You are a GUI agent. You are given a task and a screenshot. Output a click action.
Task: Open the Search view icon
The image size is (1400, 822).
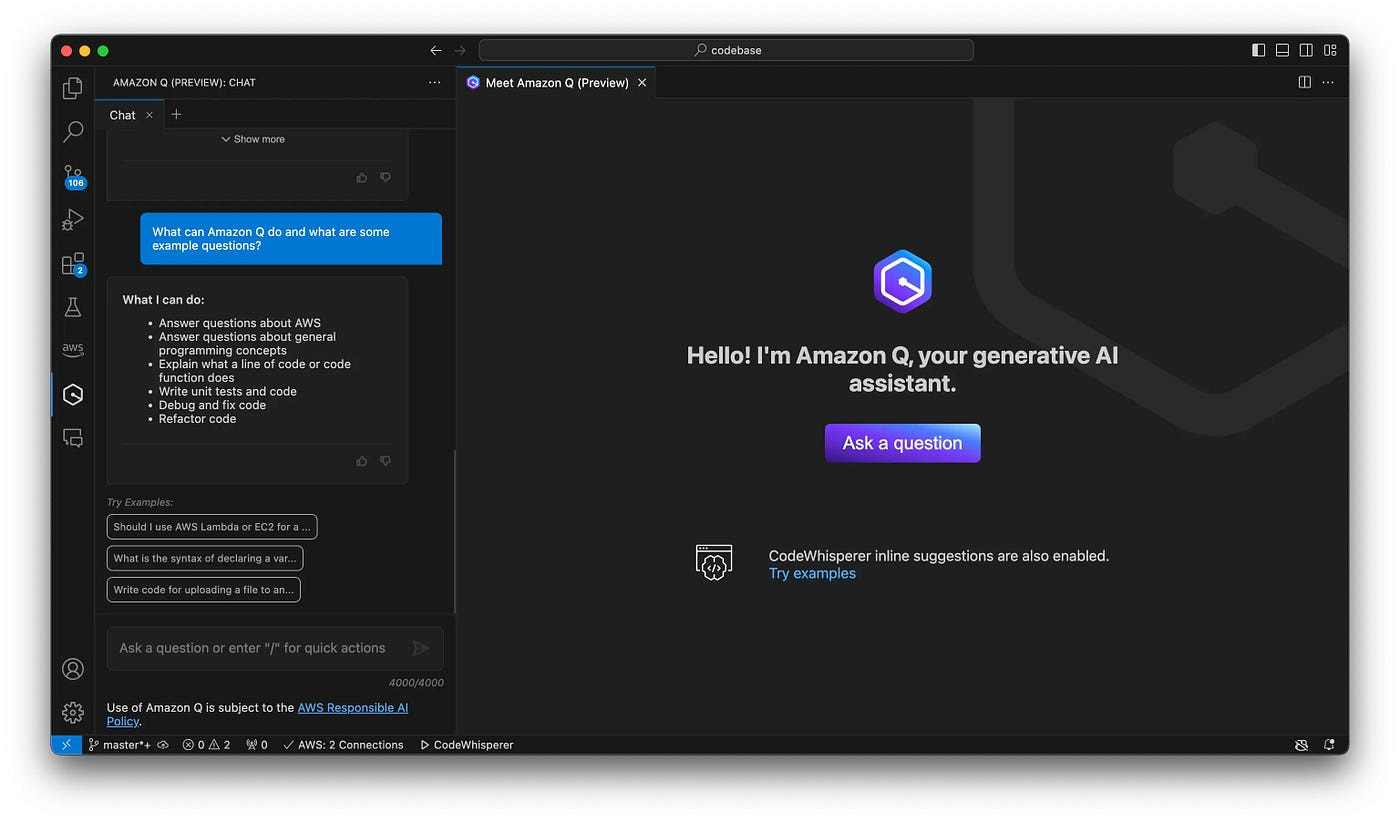[x=73, y=132]
